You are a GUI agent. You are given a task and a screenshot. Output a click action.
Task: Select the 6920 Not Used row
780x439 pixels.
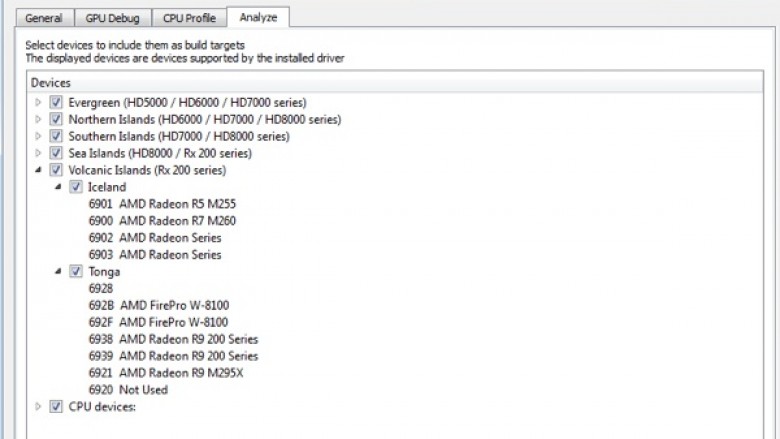click(128, 390)
